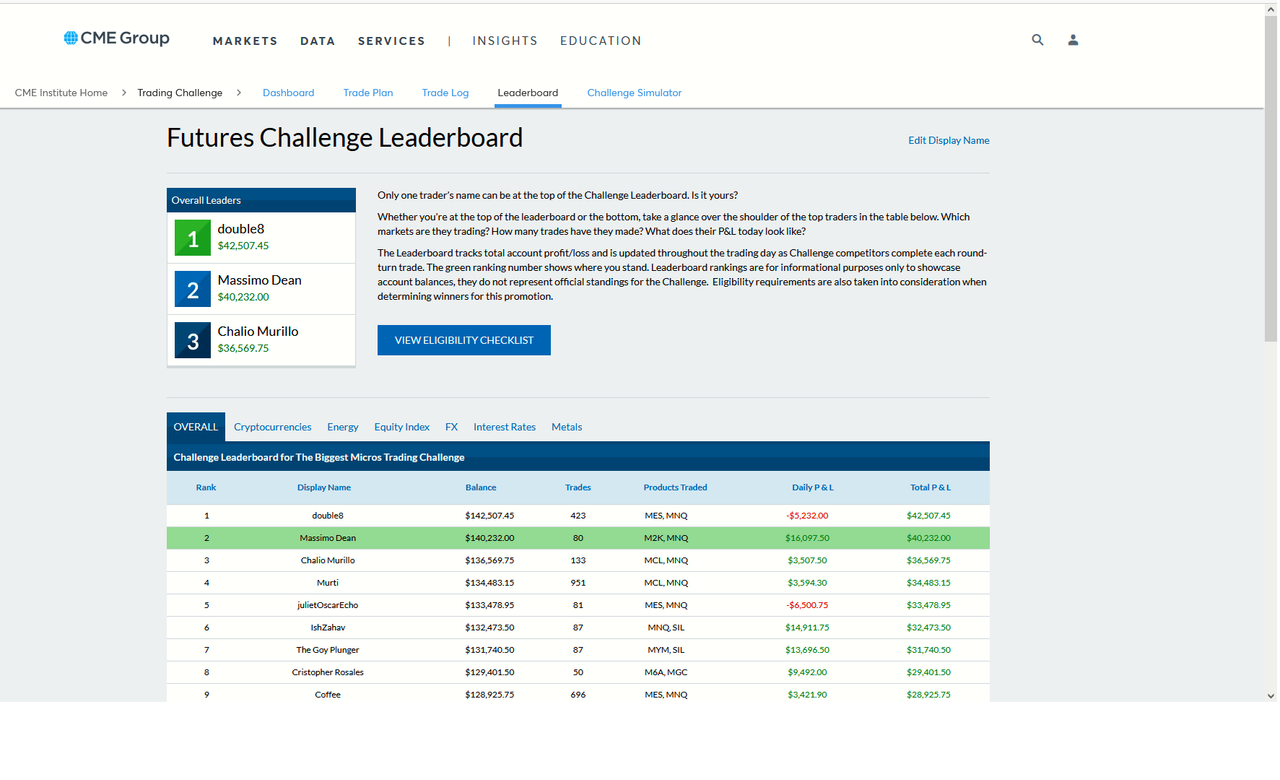
Task: Click Murti in the table
Action: click(x=328, y=583)
